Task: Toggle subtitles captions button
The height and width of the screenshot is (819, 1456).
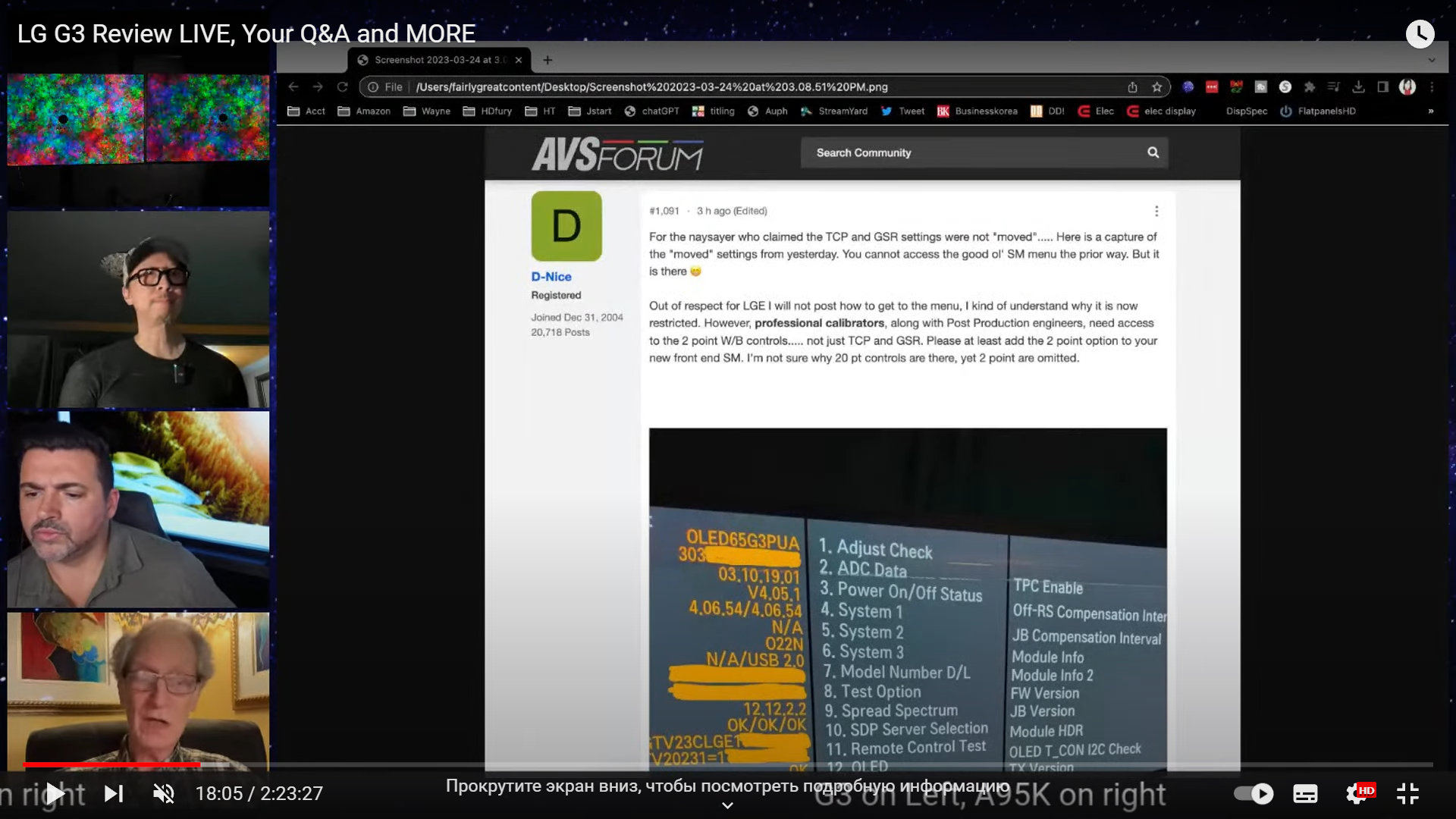Action: tap(1305, 793)
